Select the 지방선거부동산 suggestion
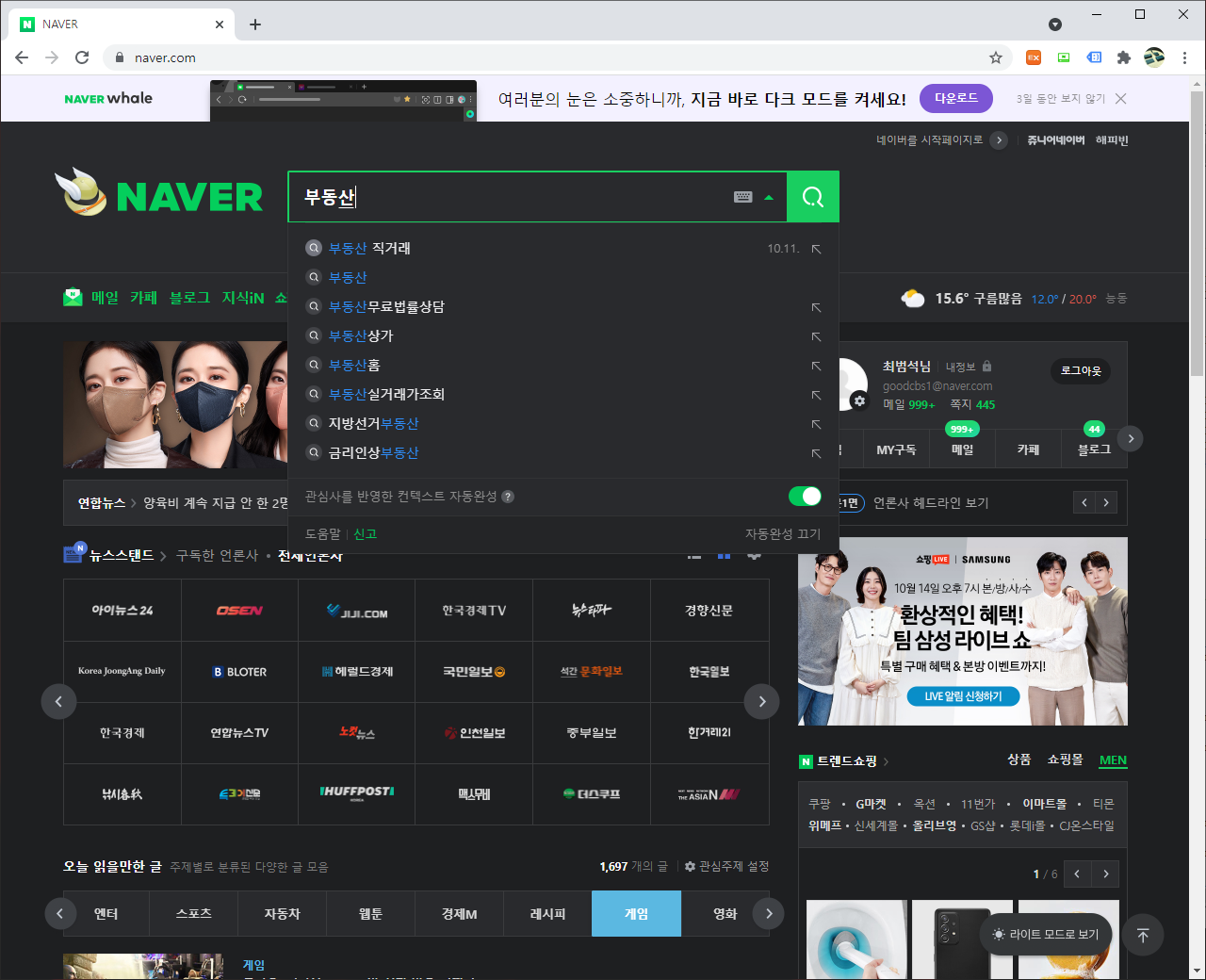1206x980 pixels. (373, 423)
